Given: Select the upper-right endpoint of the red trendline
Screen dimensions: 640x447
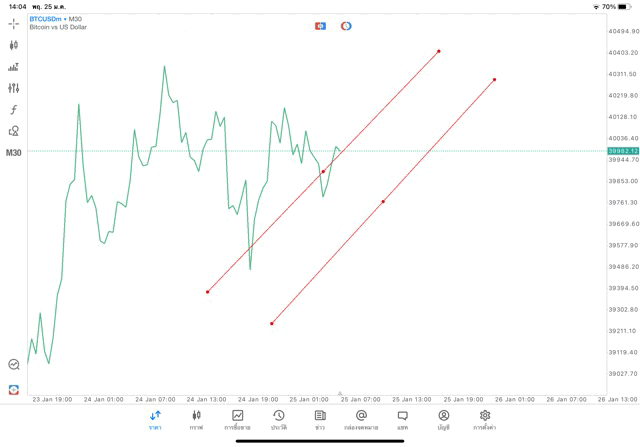Looking at the screenshot, I should [x=439, y=51].
